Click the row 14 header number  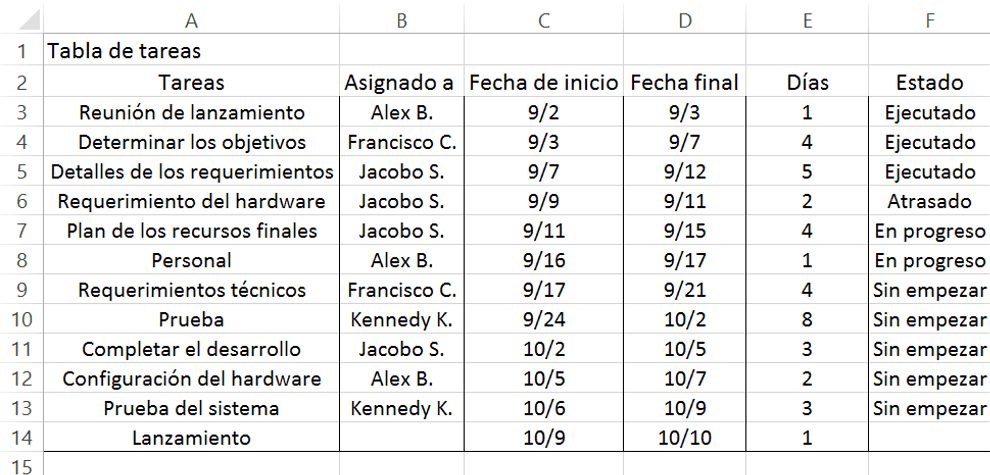coord(21,437)
